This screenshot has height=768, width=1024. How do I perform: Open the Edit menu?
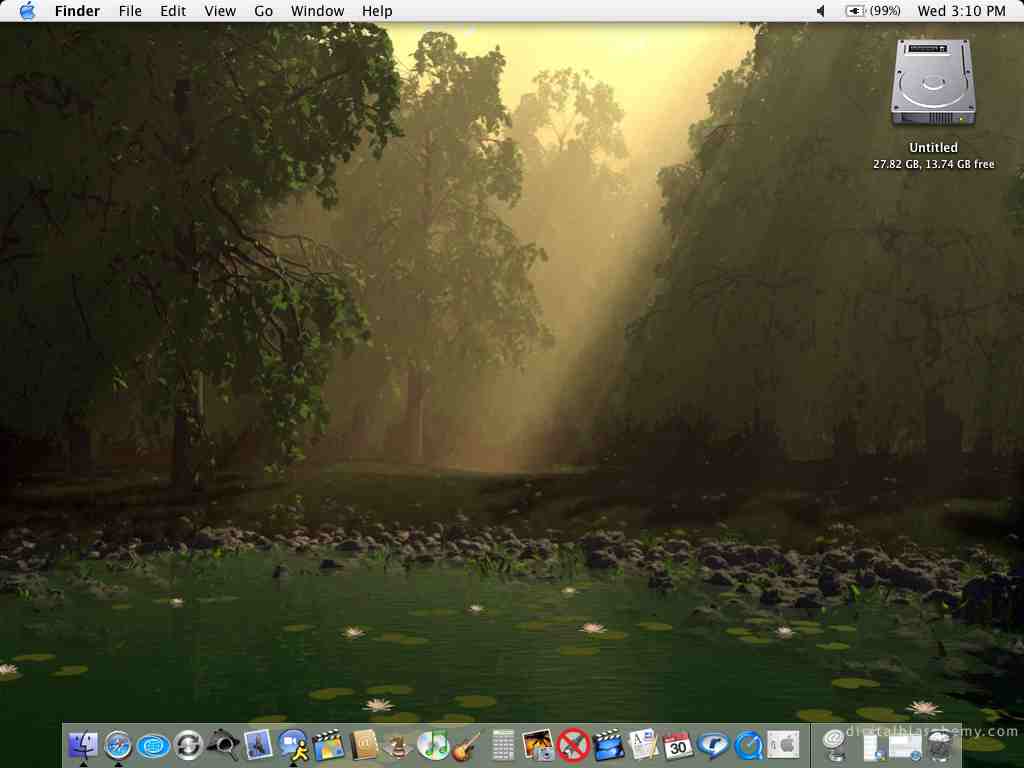coord(173,11)
